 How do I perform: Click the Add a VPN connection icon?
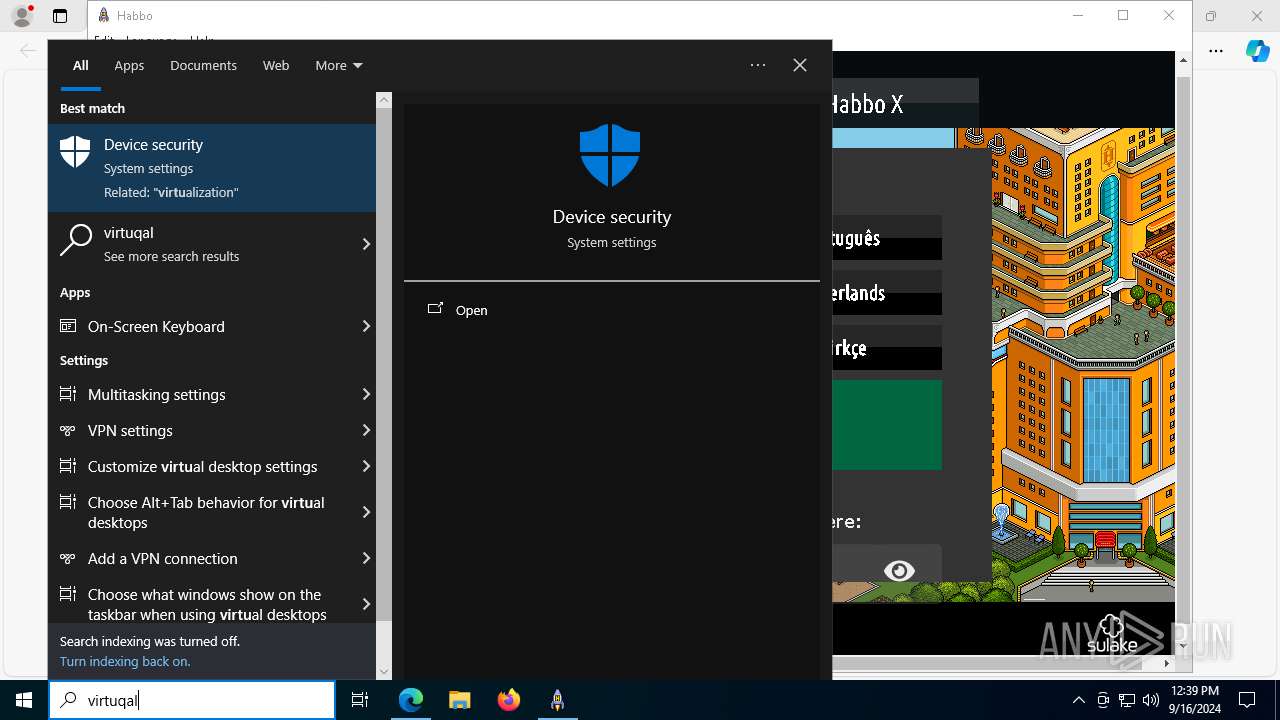coord(68,558)
